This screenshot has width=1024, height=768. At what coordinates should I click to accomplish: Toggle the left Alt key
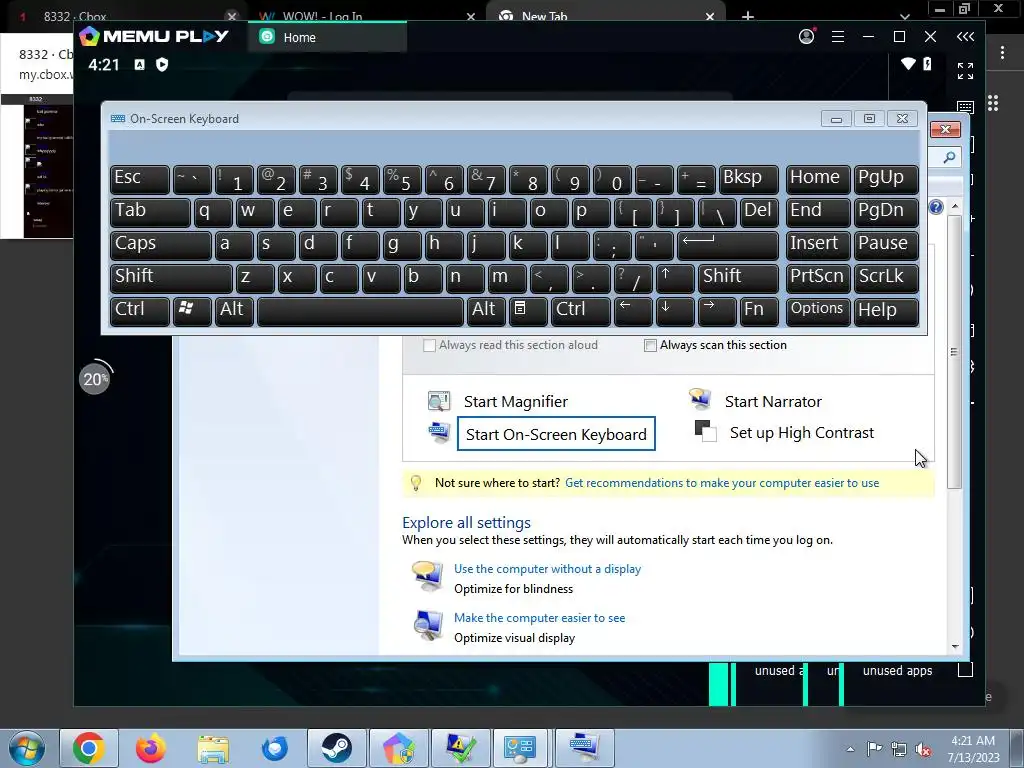[234, 310]
